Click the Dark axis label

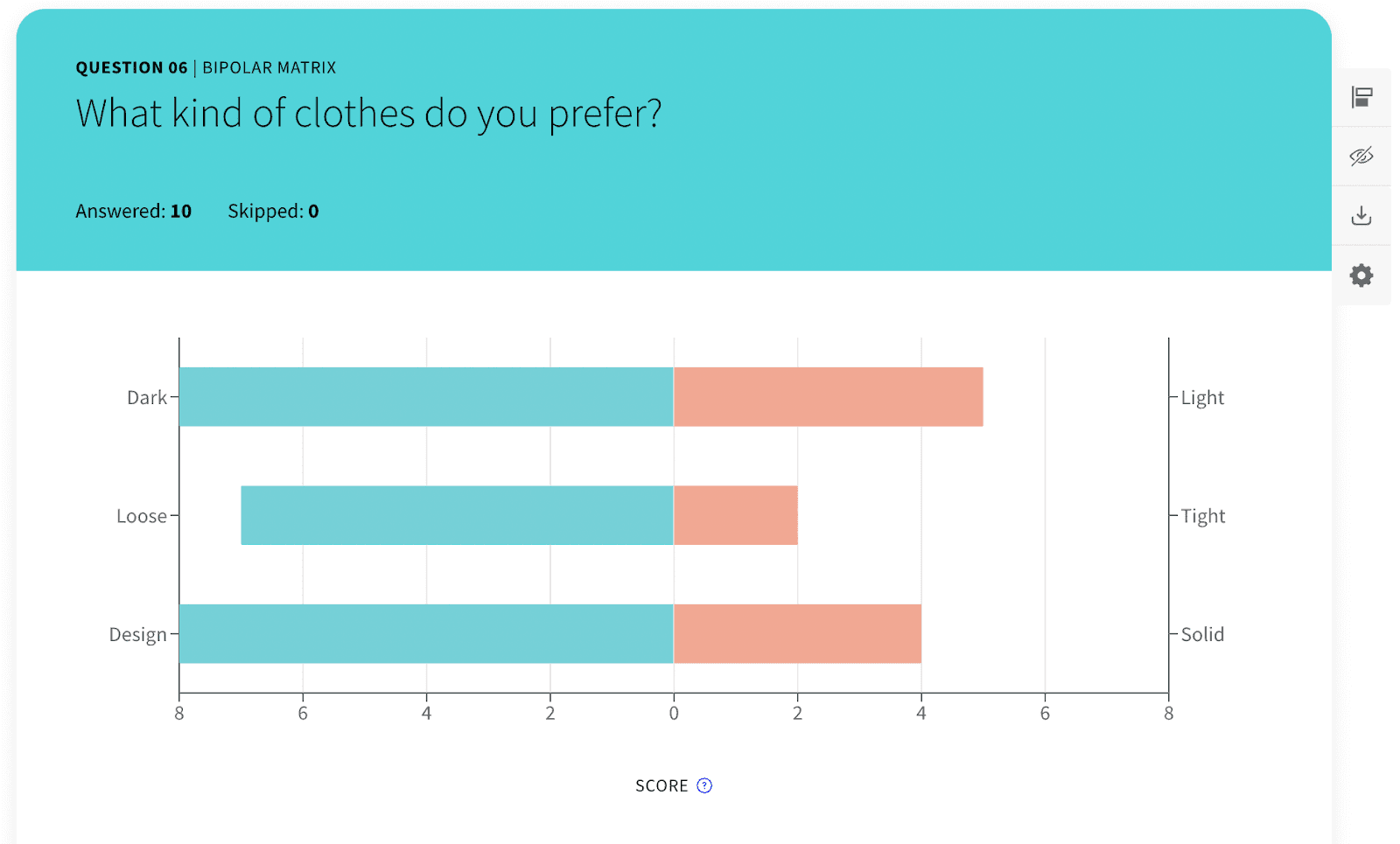pyautogui.click(x=147, y=398)
